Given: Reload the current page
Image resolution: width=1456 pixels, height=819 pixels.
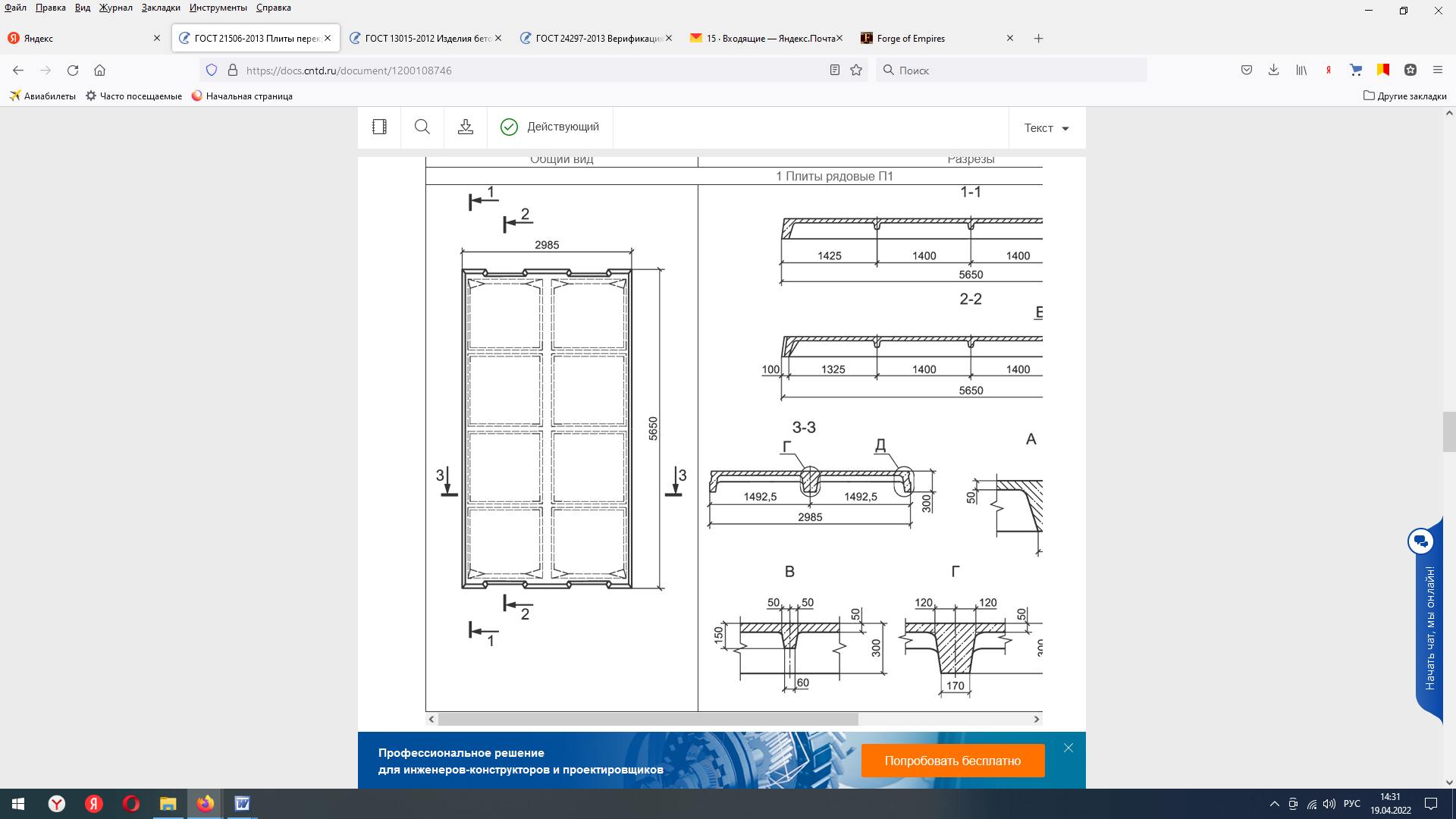Looking at the screenshot, I should pos(73,71).
